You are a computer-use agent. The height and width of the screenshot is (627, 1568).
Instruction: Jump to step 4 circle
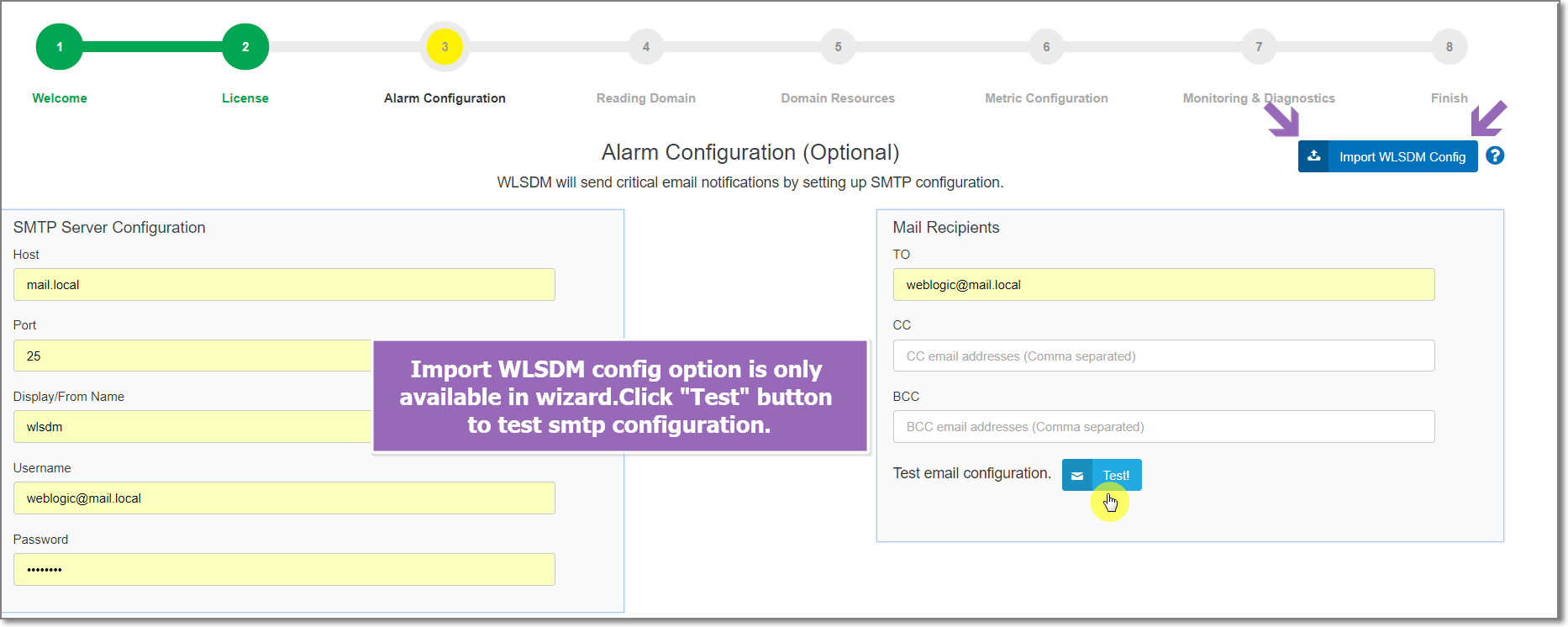(646, 47)
